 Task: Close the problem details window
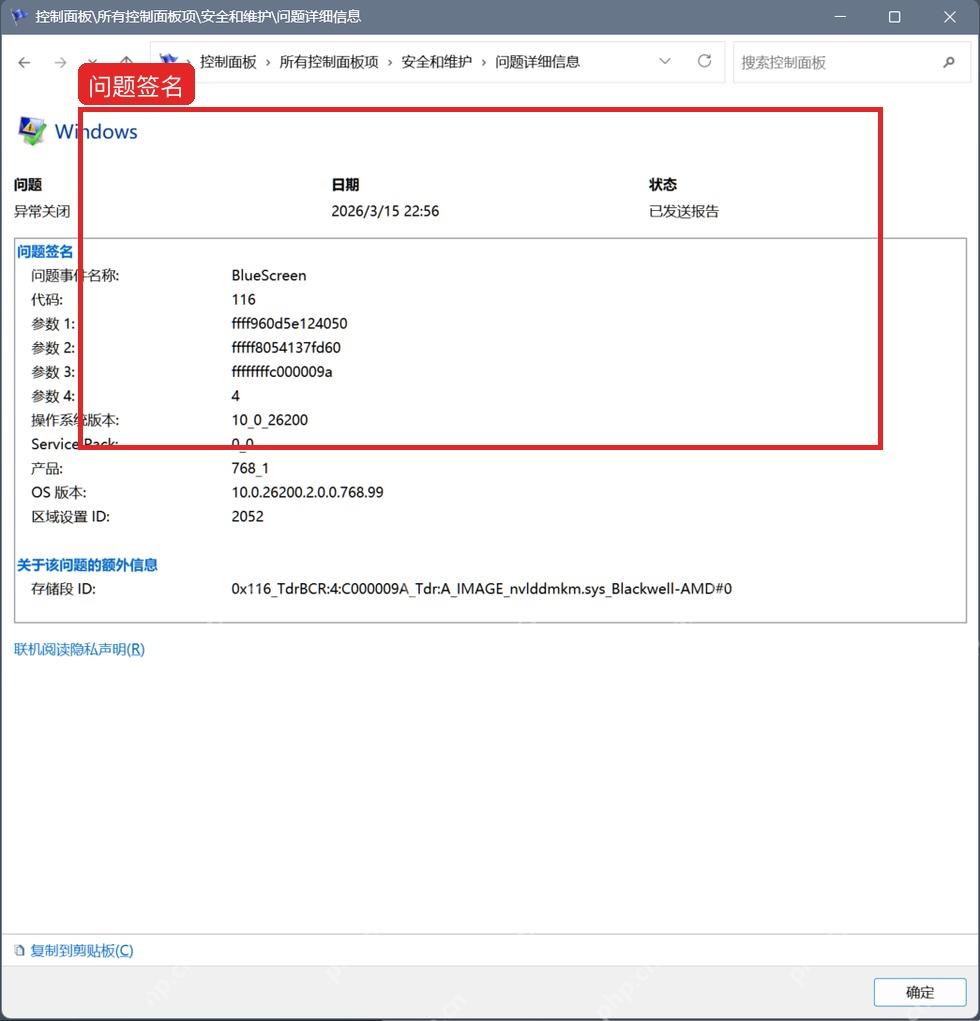[x=950, y=17]
